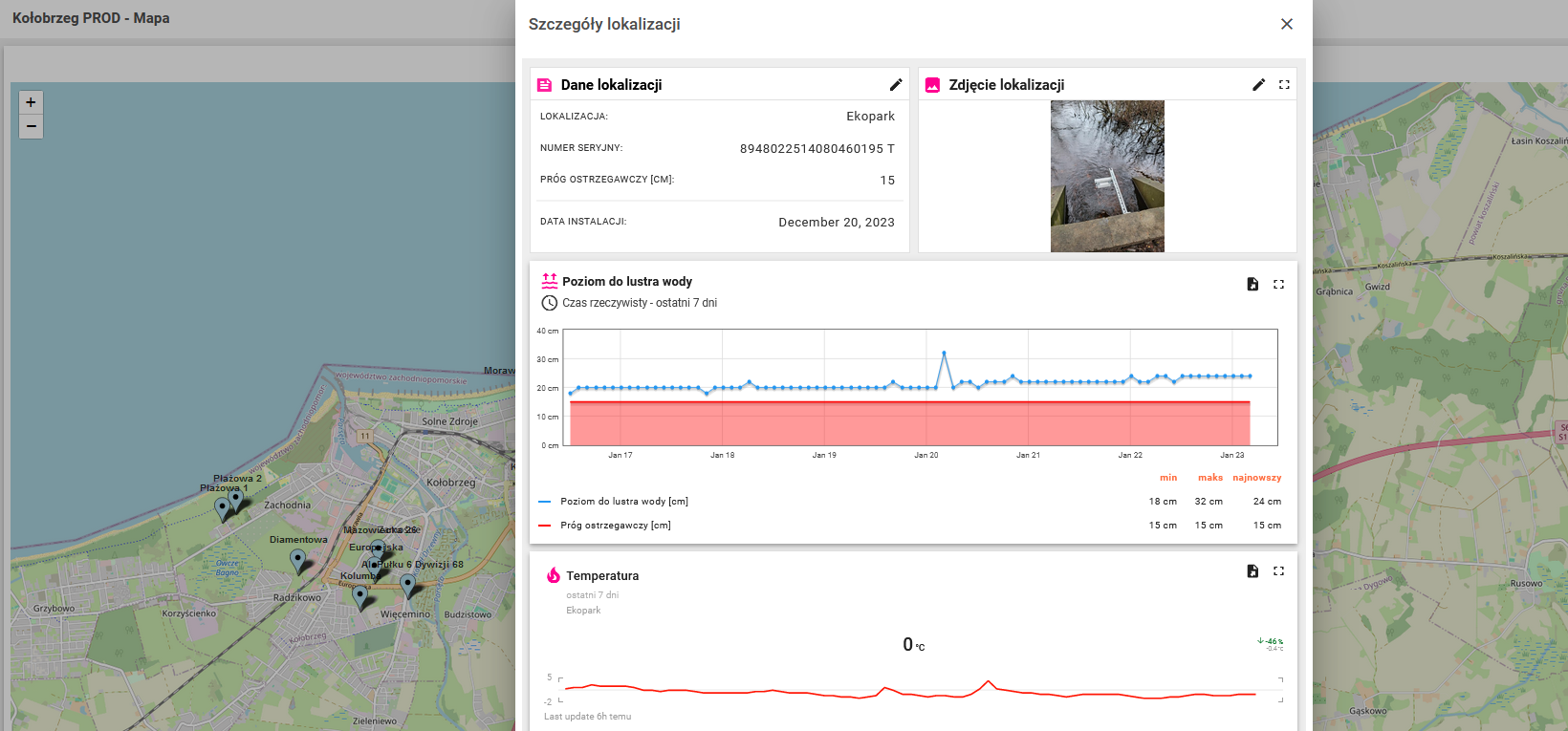Click the clock icon beside Czas rzeczywisty
The width and height of the screenshot is (1568, 731).
549,303
